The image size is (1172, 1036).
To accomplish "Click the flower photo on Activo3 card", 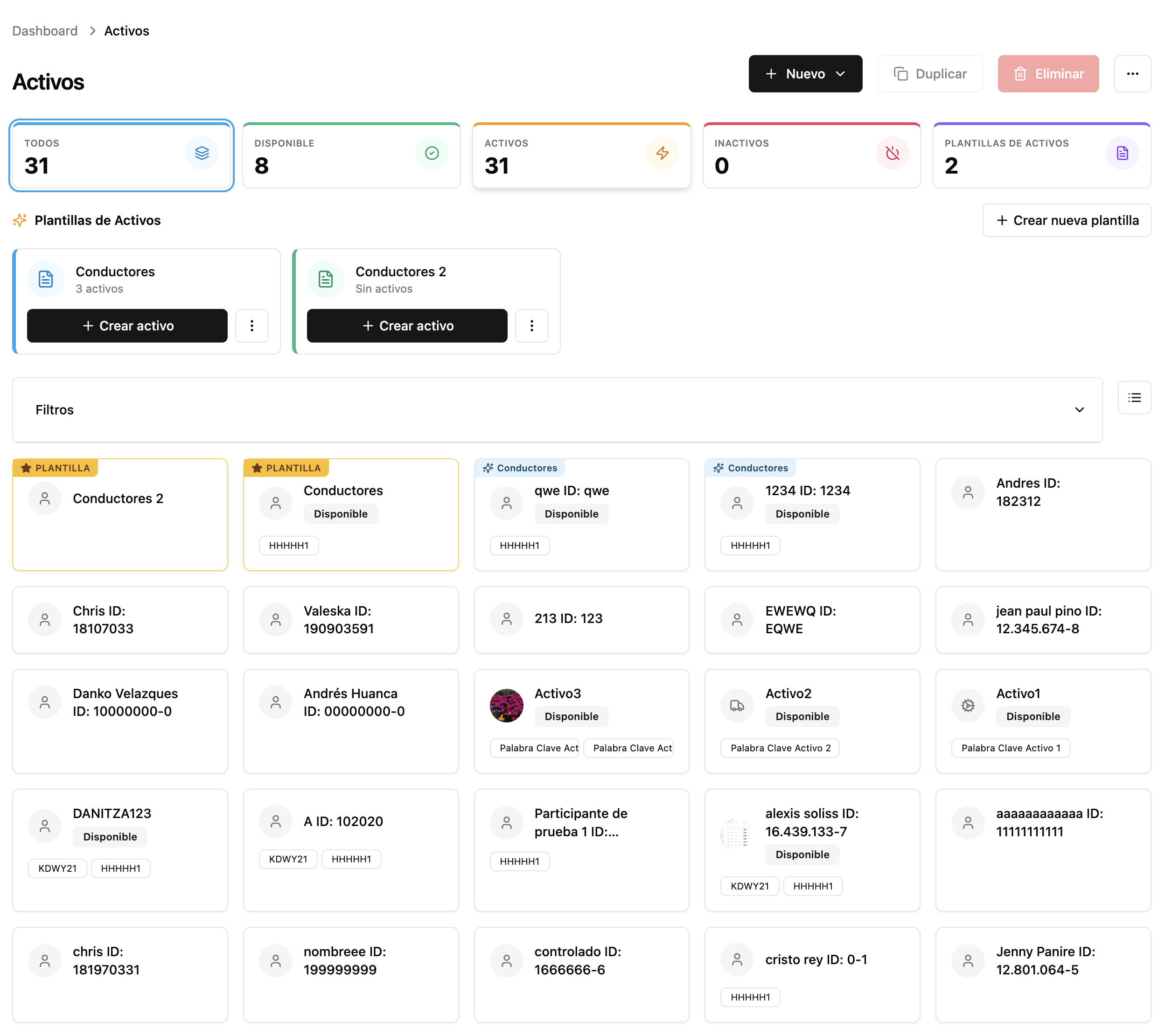I will 506,706.
